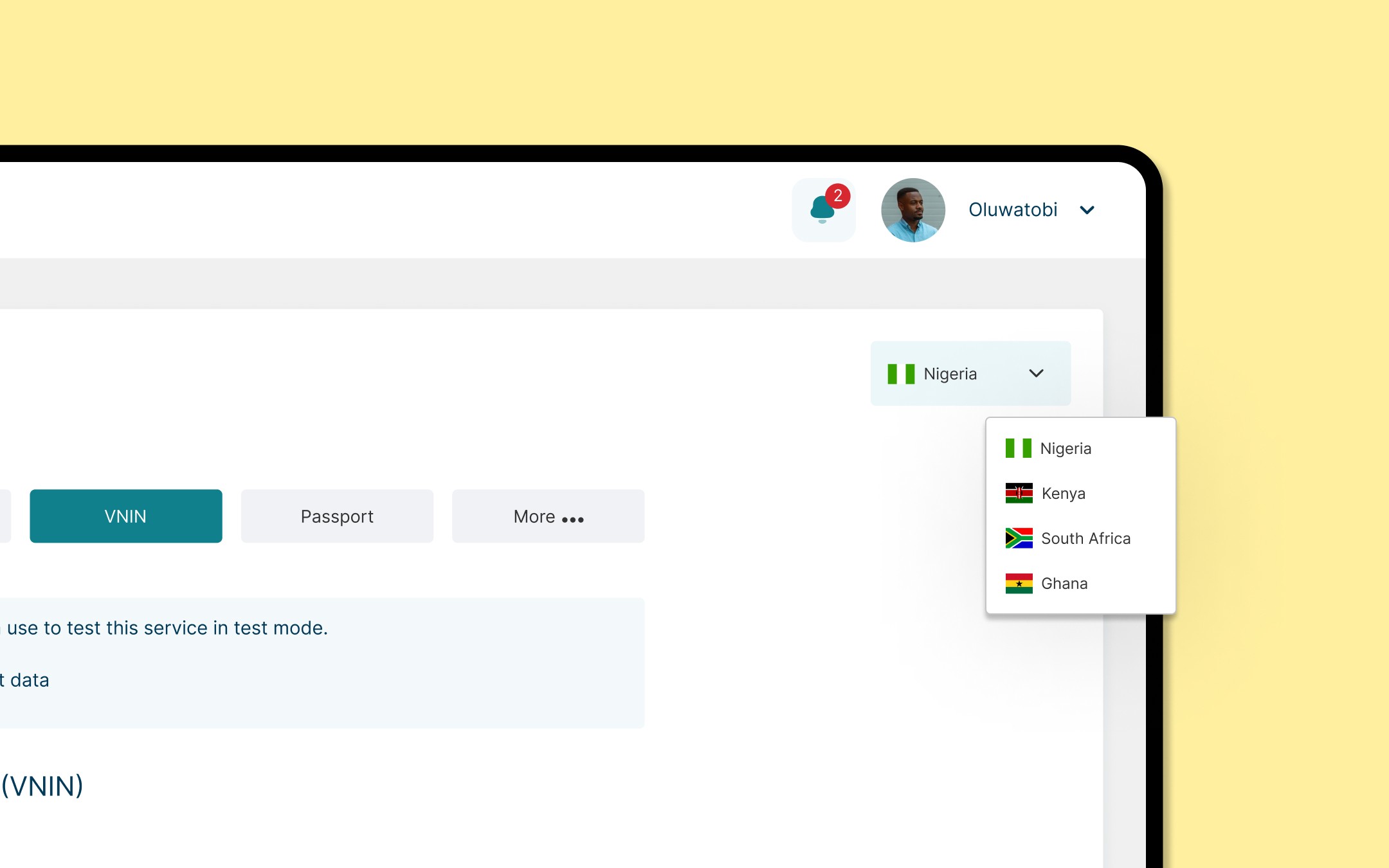The width and height of the screenshot is (1389, 868).
Task: Select Nigeria from country dropdown
Action: (x=1066, y=447)
